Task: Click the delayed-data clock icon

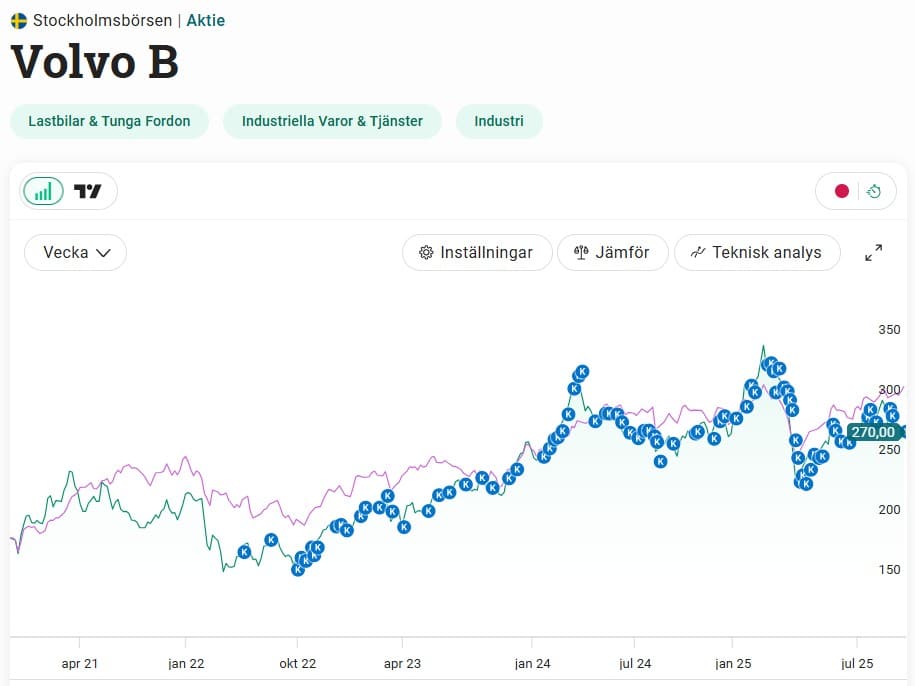Action: coord(874,191)
